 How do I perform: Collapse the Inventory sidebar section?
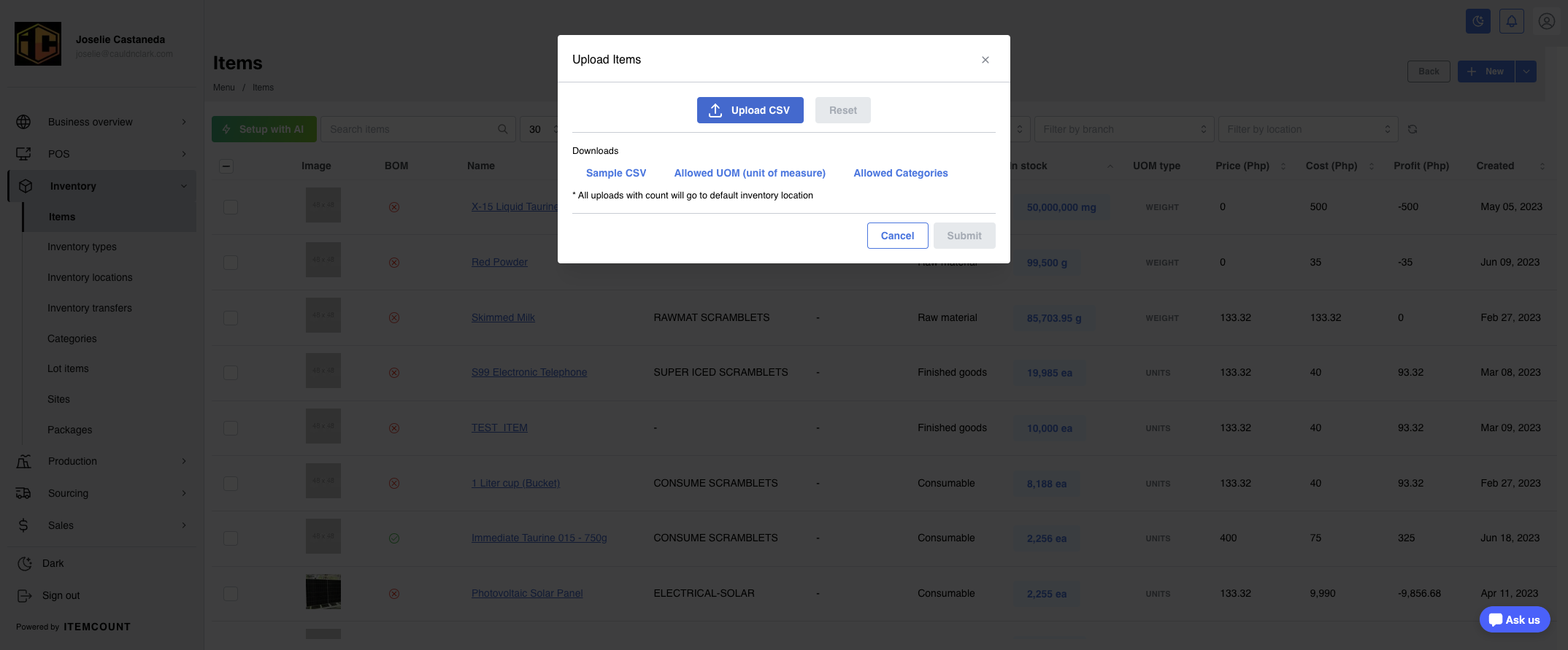101,186
